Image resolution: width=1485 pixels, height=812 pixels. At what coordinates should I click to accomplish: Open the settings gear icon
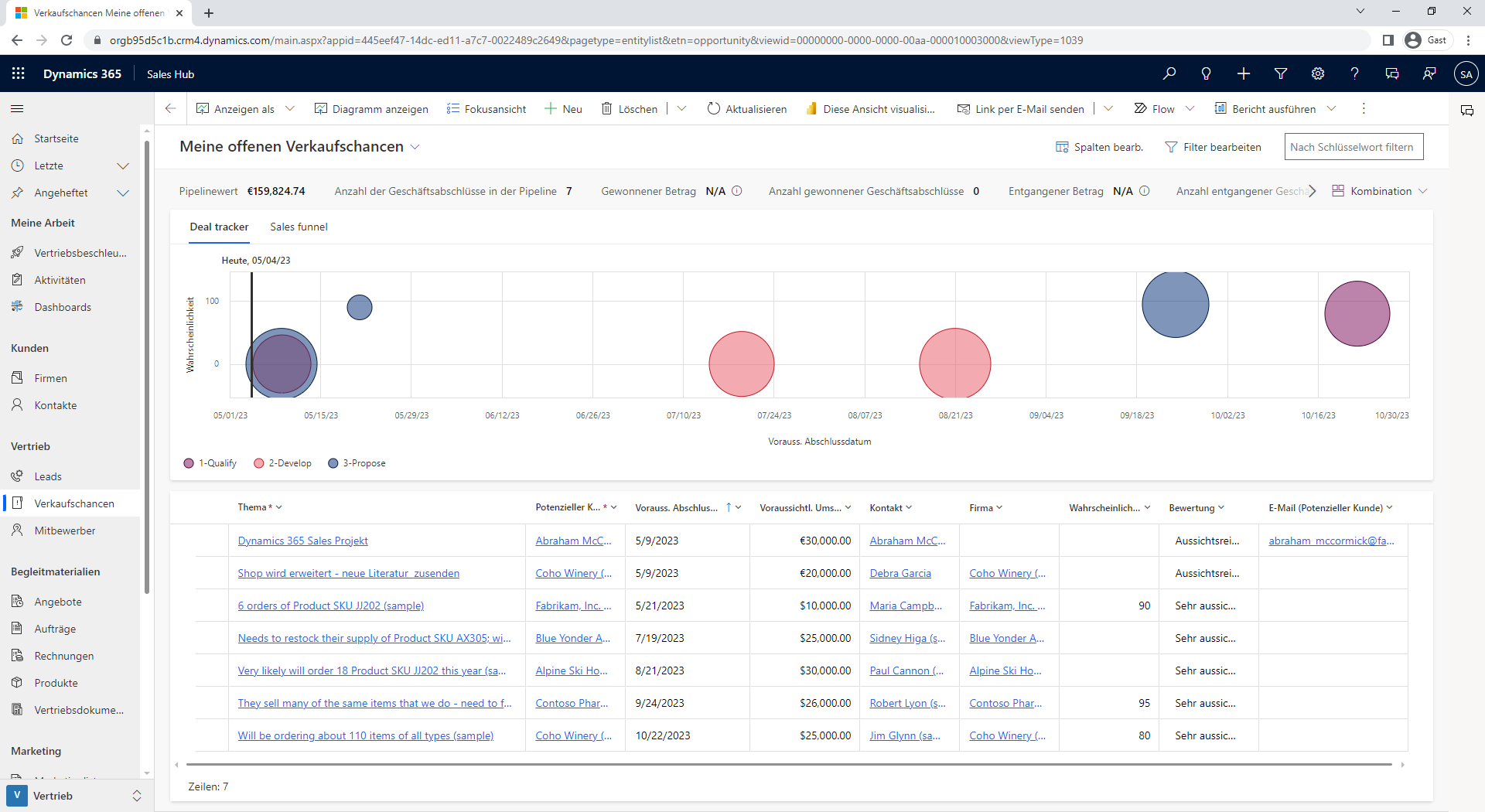1317,73
